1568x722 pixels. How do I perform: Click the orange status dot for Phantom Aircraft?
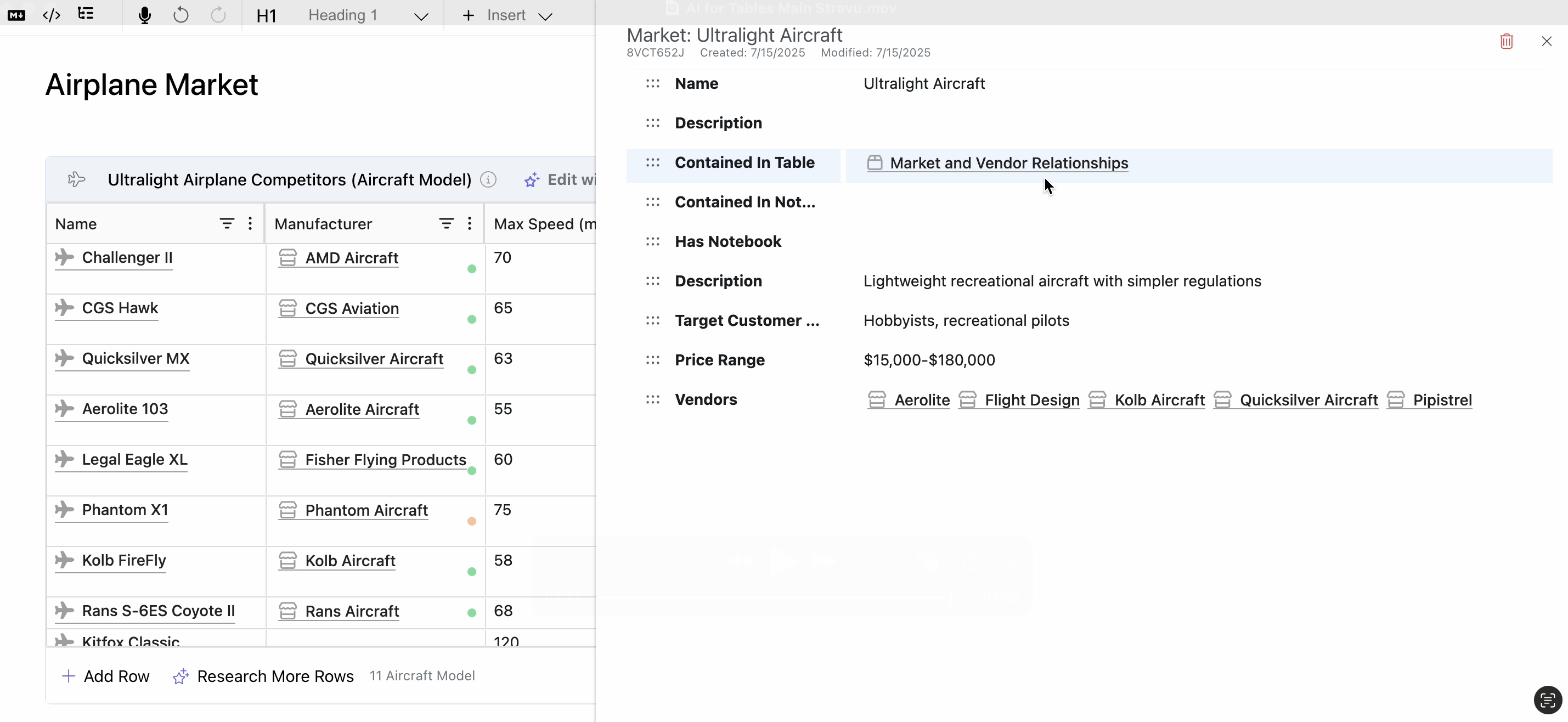tap(472, 521)
